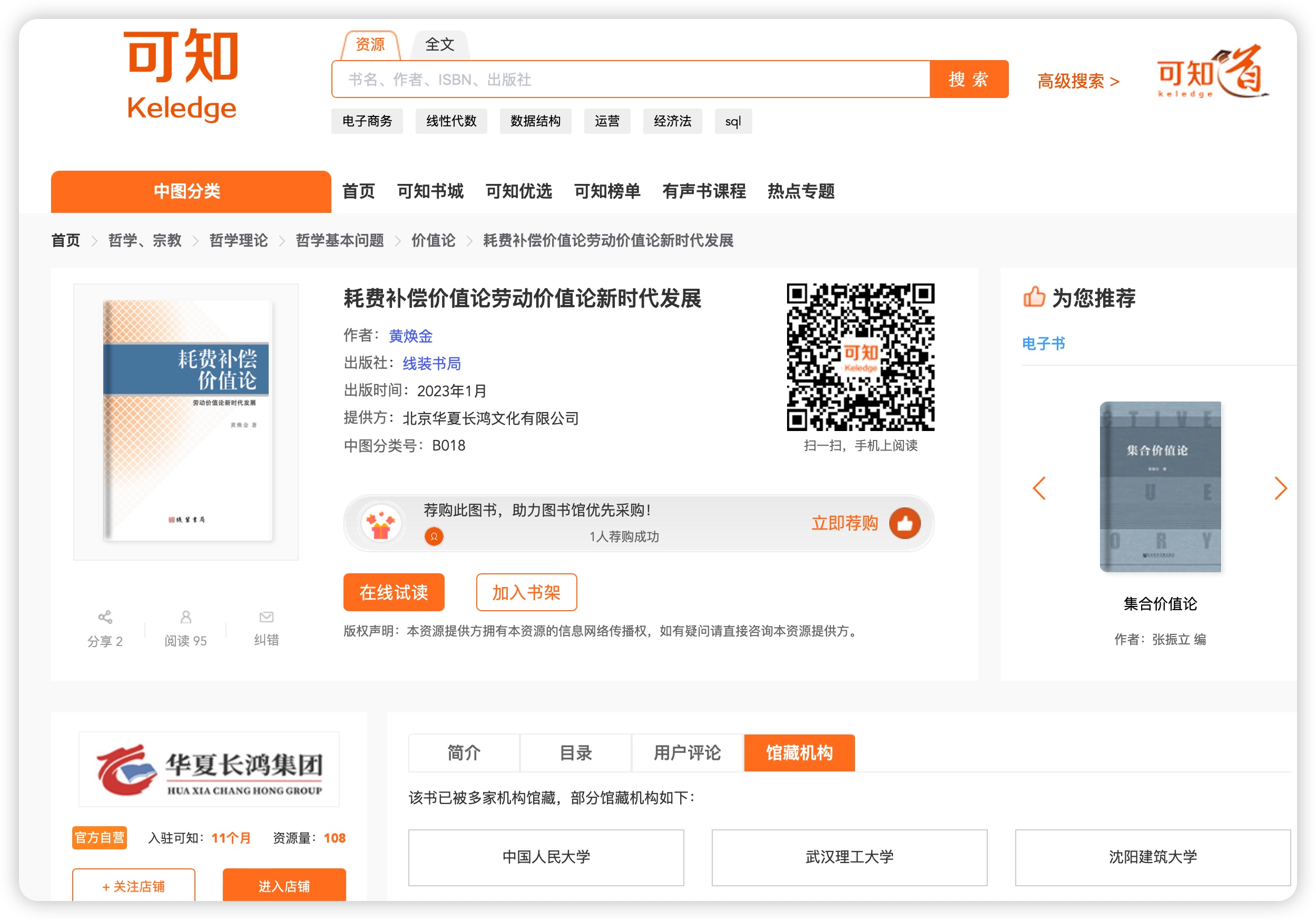
Task: Click the 集合价值论 book title
Action: (x=1160, y=604)
